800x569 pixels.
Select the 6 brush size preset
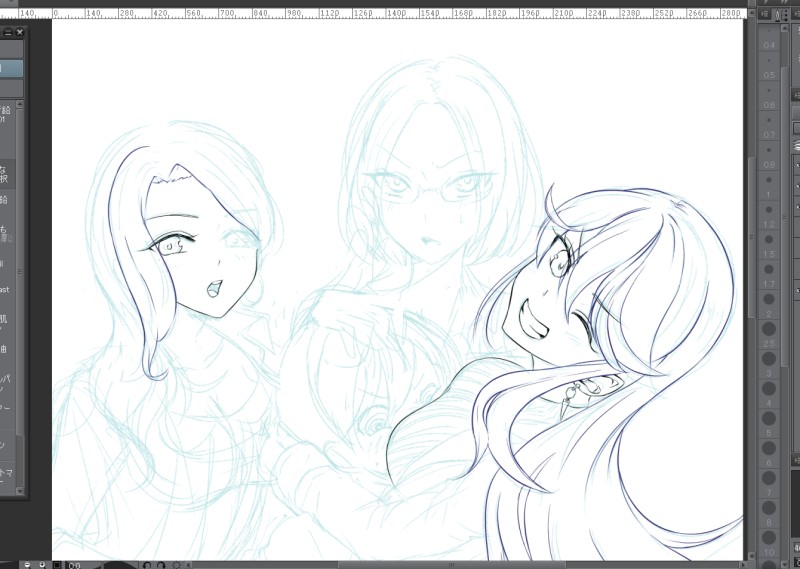point(769,456)
